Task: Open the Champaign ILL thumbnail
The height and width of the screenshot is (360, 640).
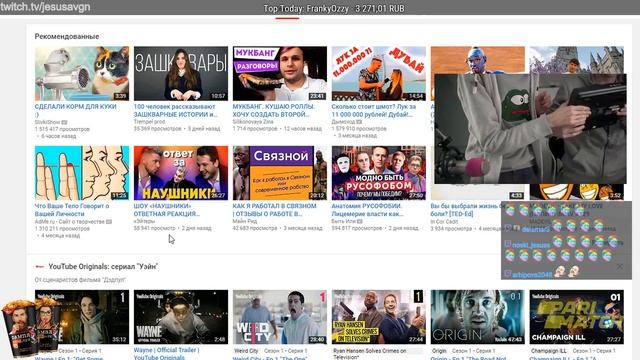Action: (576, 317)
